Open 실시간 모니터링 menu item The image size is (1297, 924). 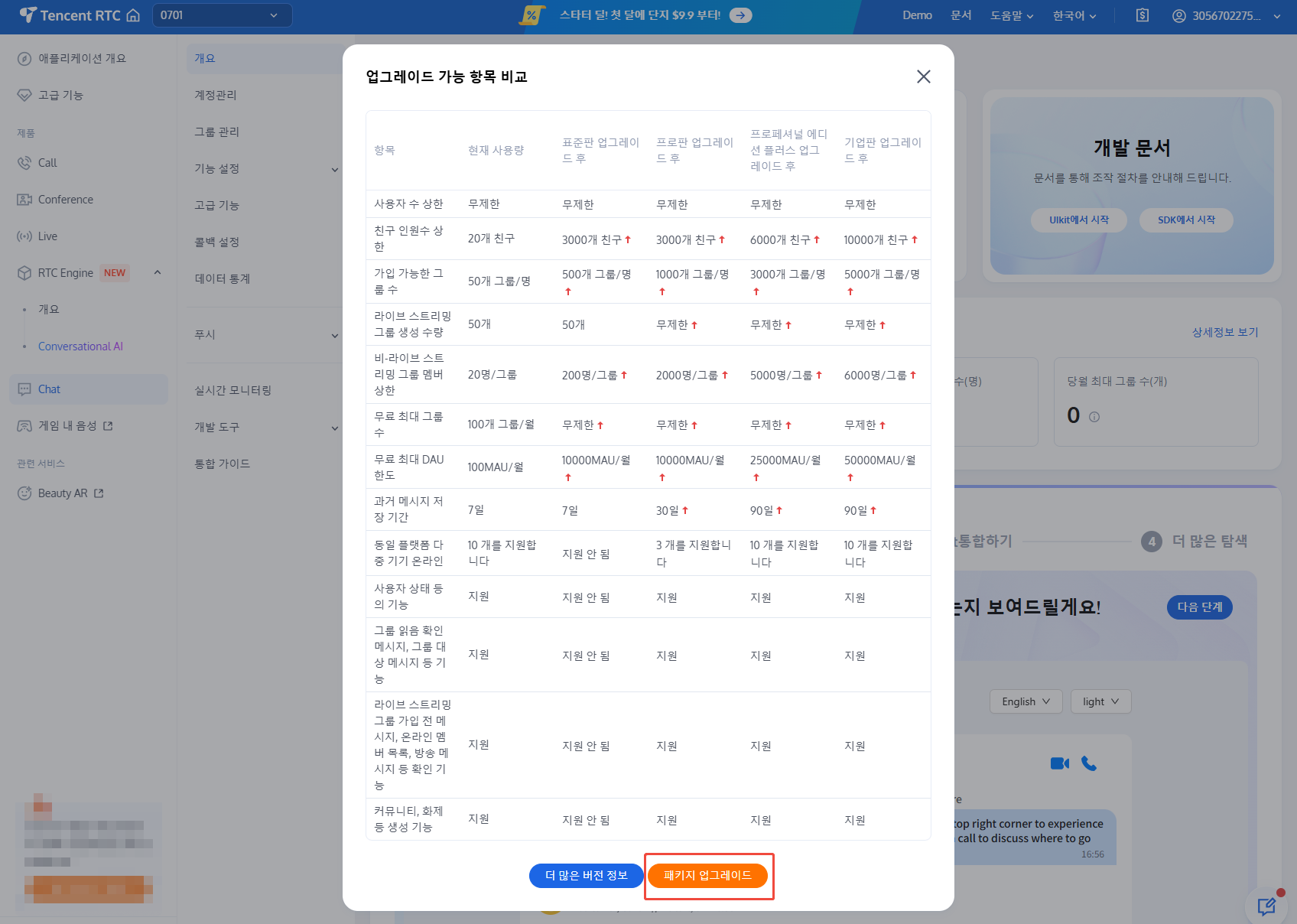pyautogui.click(x=233, y=391)
